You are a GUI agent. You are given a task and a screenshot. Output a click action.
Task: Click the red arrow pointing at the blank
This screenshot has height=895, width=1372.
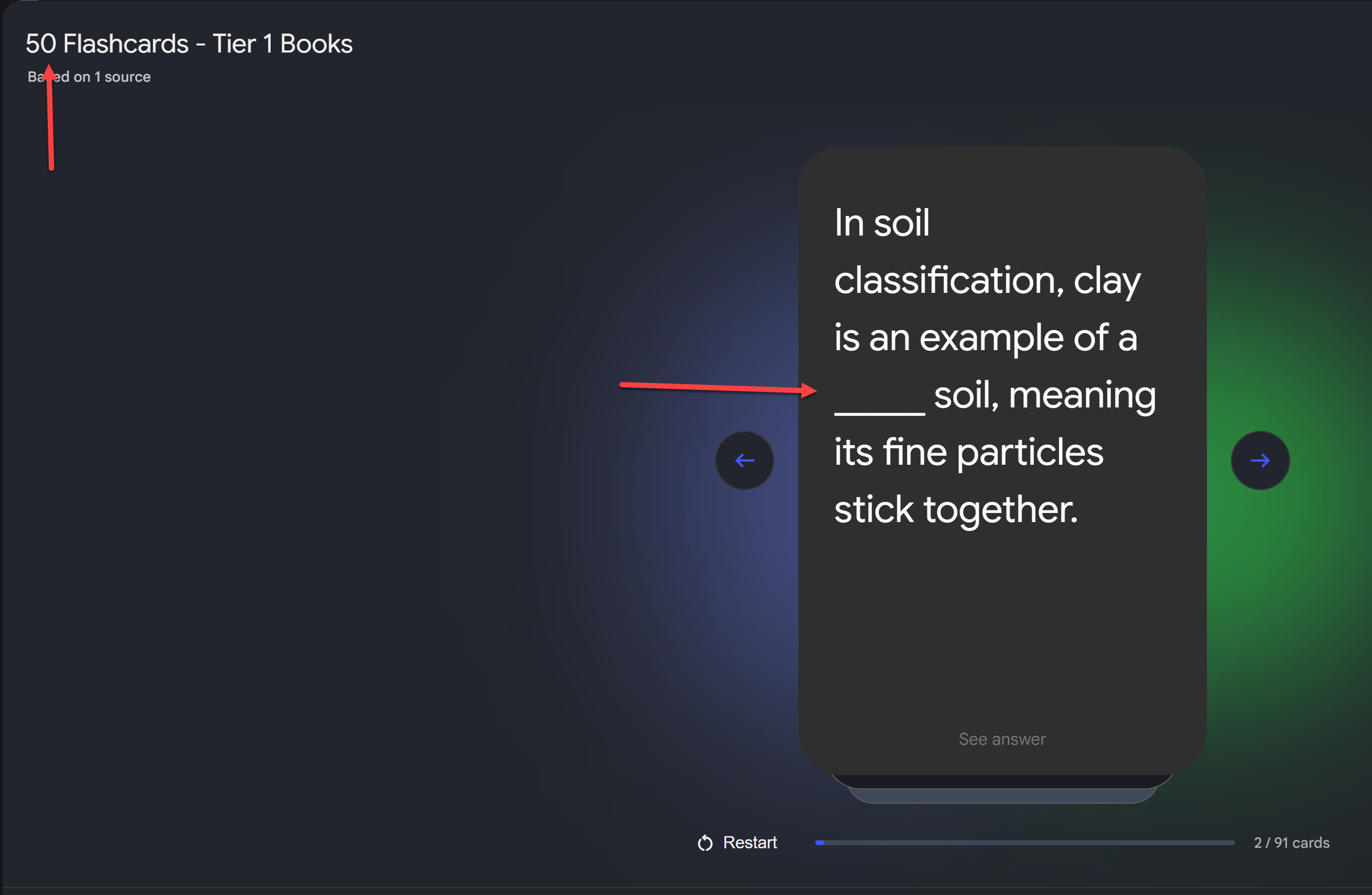(x=715, y=387)
